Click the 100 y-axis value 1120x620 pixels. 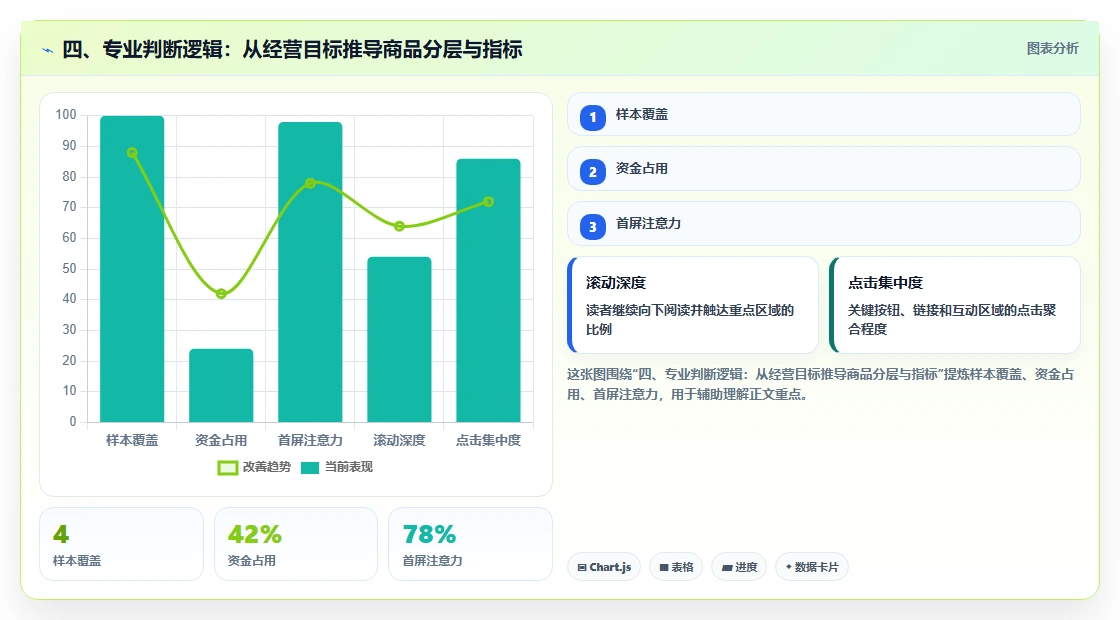point(66,115)
